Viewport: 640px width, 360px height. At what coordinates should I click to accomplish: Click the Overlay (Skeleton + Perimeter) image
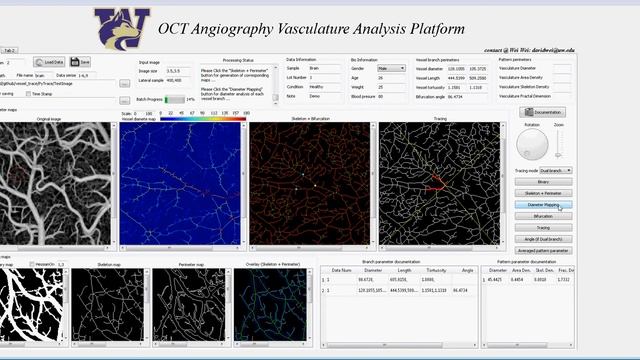[270, 304]
